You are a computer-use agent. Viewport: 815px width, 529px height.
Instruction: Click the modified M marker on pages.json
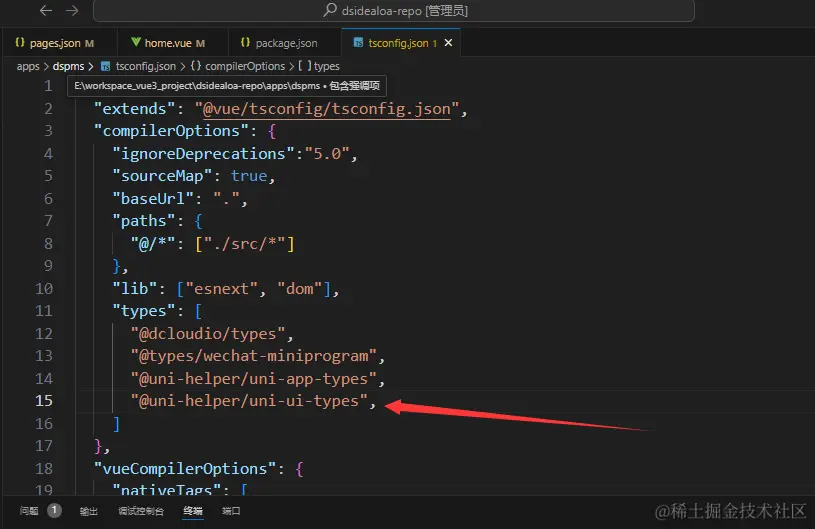[x=89, y=43]
